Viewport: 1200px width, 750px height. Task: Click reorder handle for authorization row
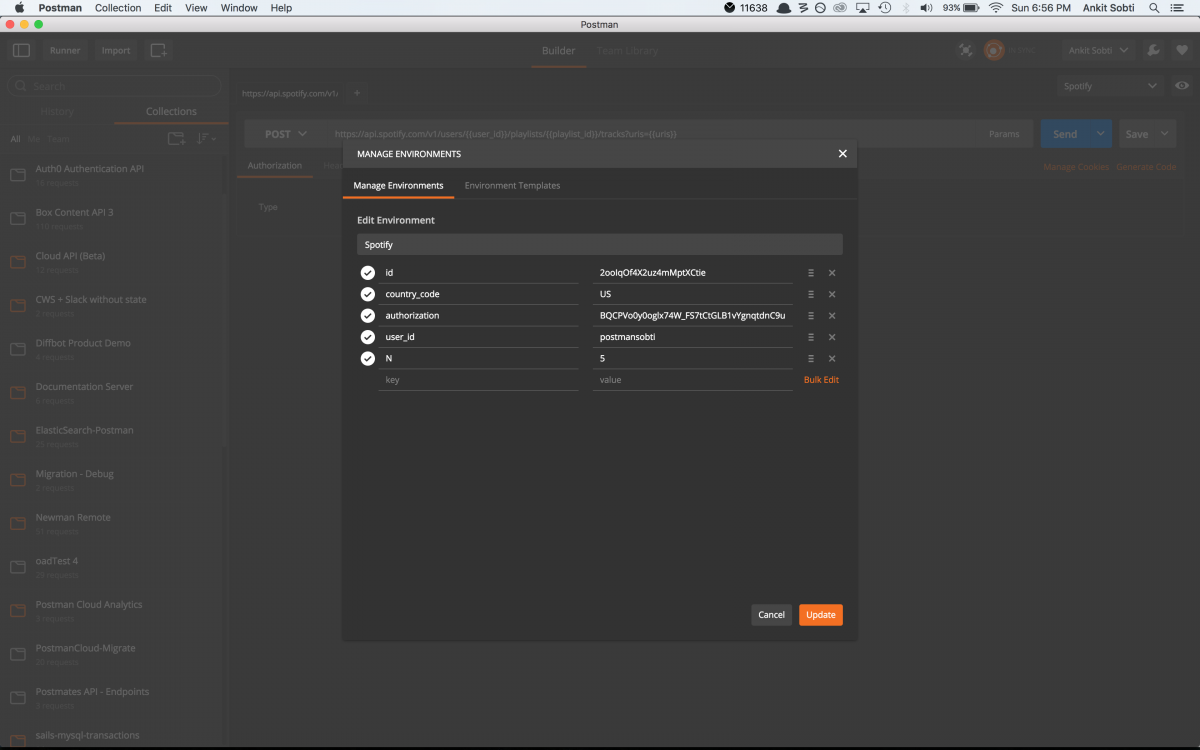pos(811,316)
